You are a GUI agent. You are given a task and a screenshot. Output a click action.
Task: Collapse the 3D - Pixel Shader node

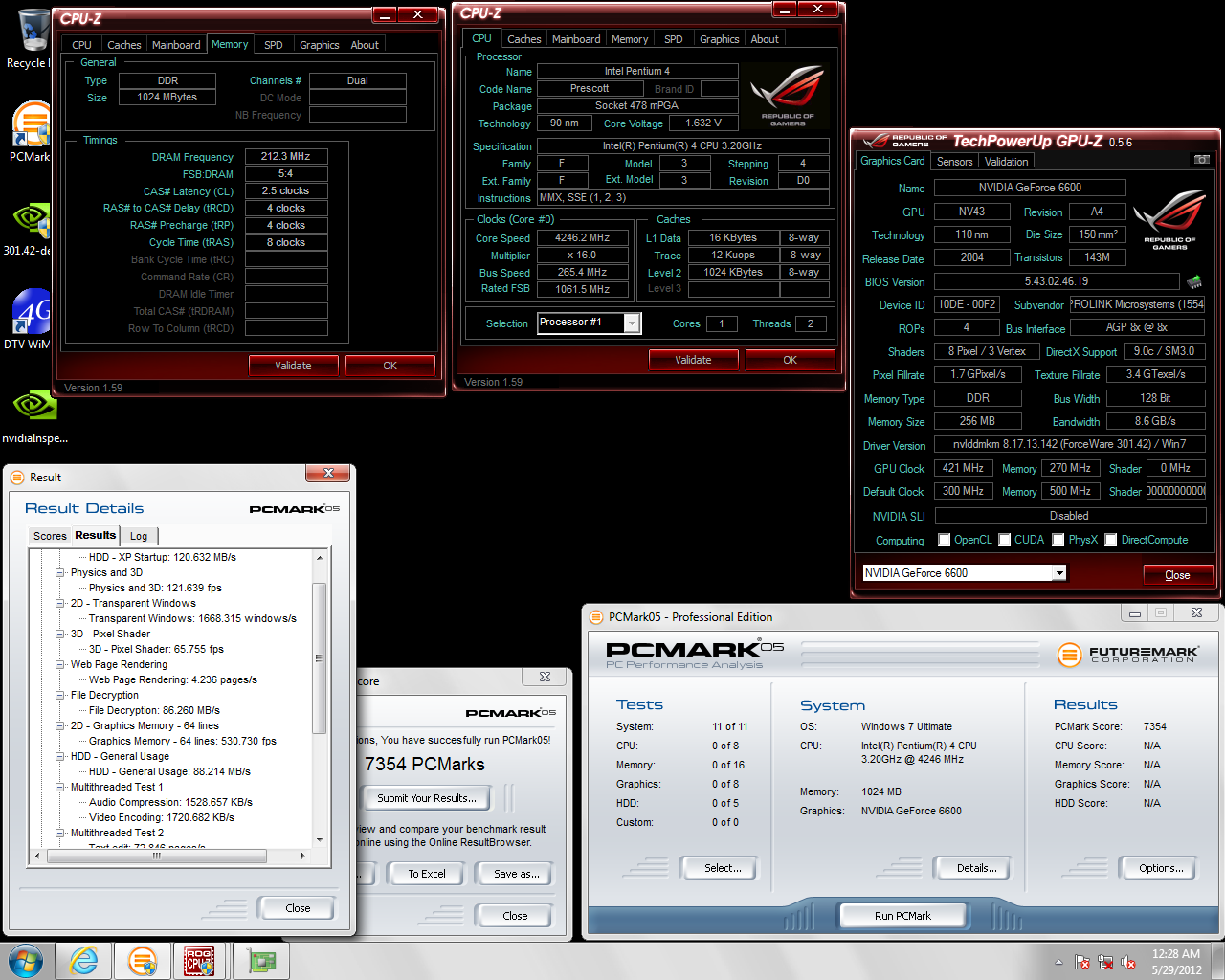(60, 634)
